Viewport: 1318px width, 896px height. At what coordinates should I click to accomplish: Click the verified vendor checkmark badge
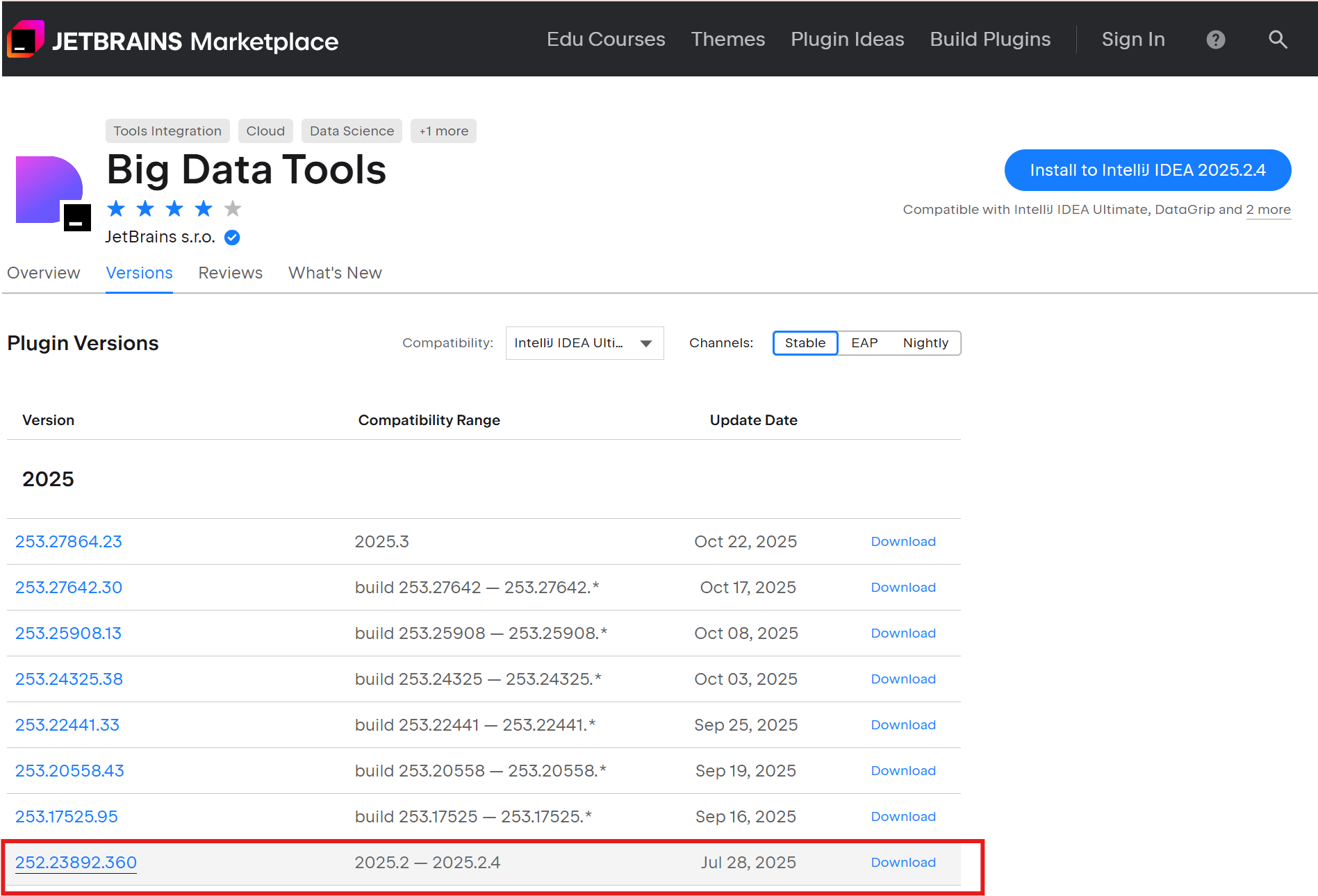point(232,238)
